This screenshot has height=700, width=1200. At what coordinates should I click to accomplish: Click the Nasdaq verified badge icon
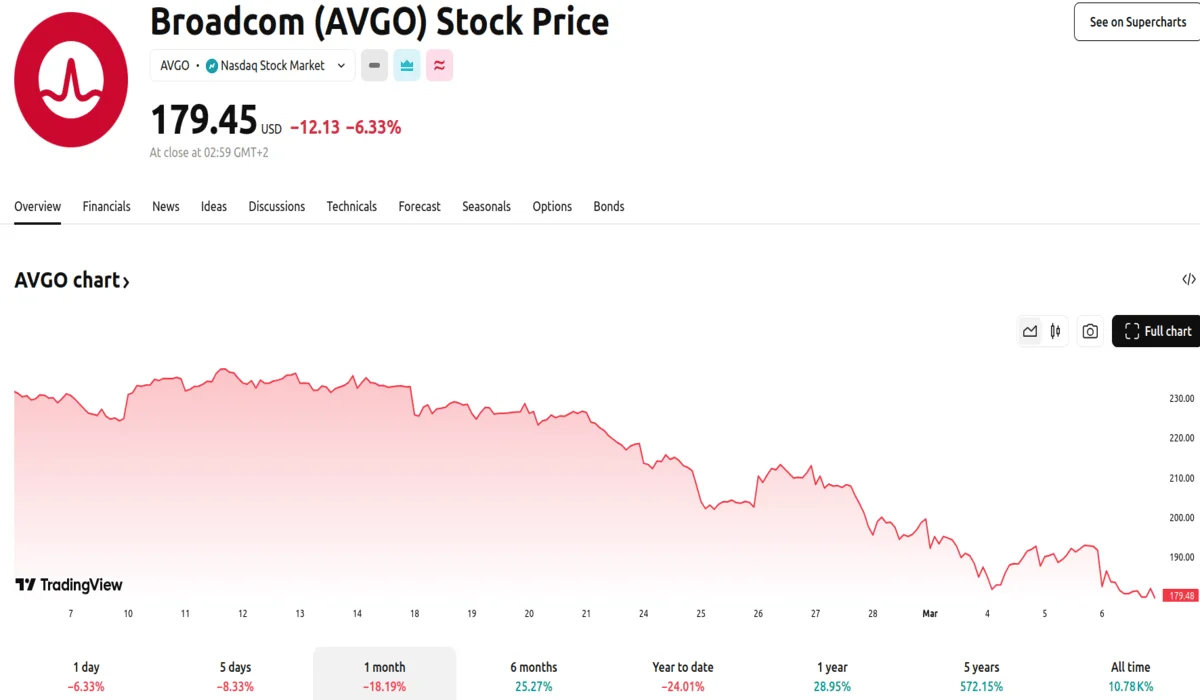(211, 65)
